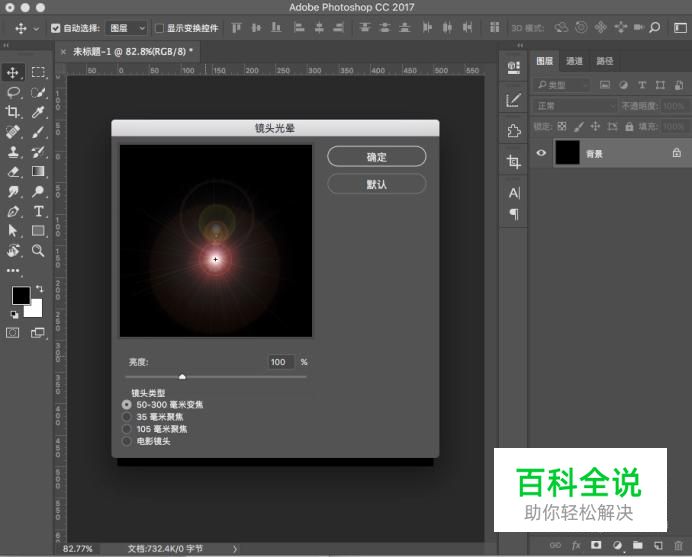Select the Brush tool
This screenshot has height=557, width=692.
tap(38, 132)
